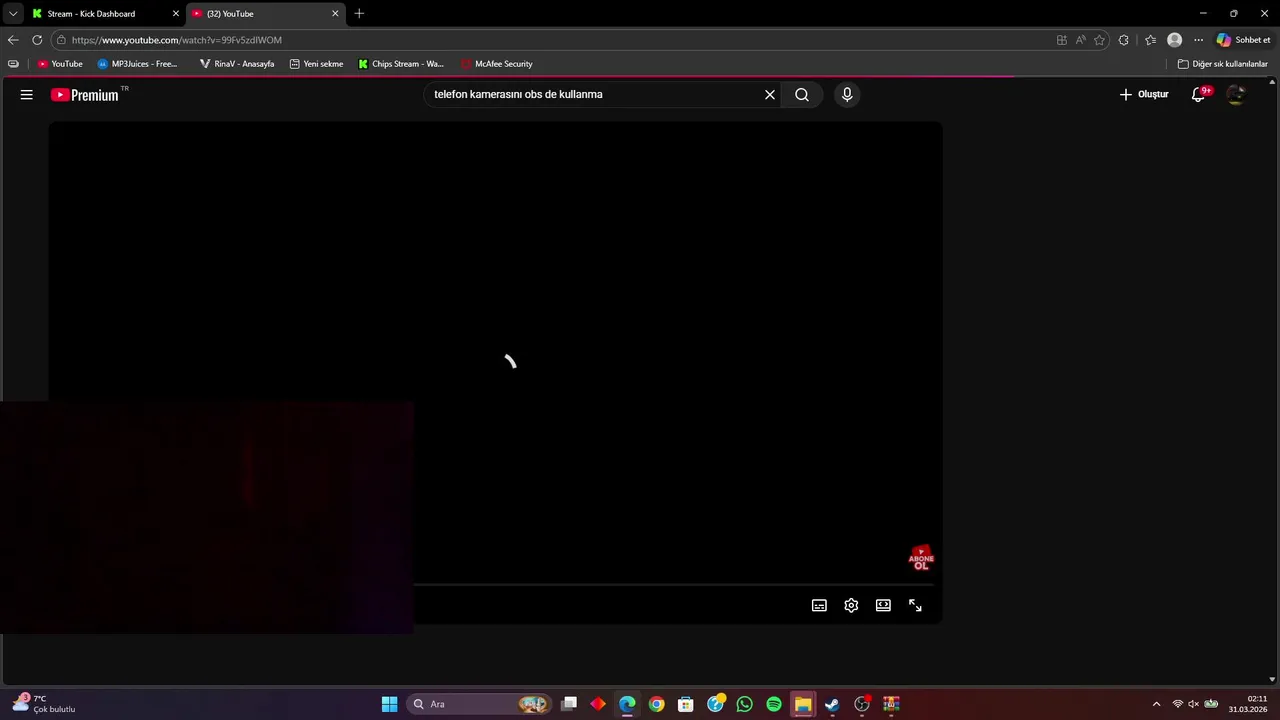This screenshot has width=1280, height=720.
Task: Open the Oluştur create menu
Action: click(1144, 94)
